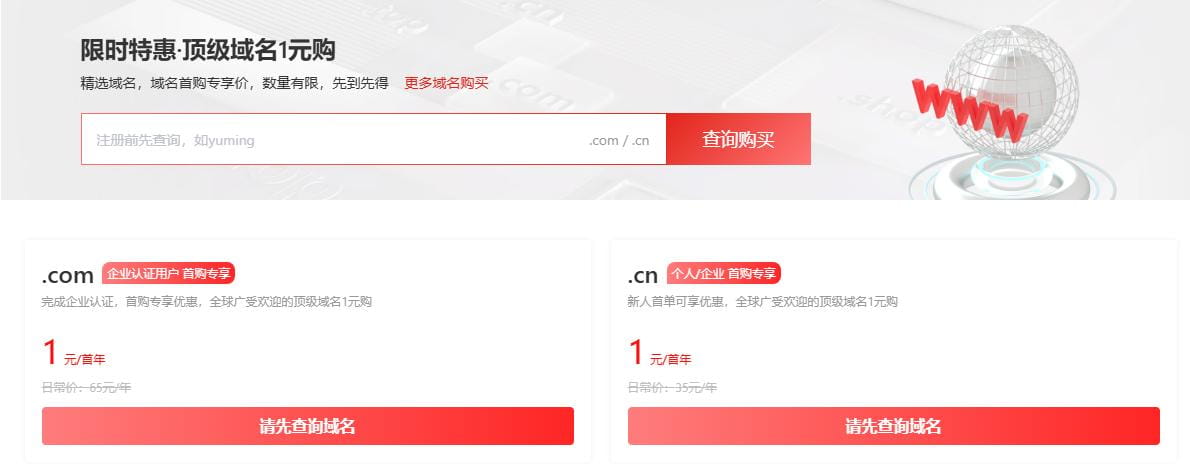Click the .cn 1 元/首年 price
Viewport: 1190px width, 464px height.
click(x=660, y=354)
